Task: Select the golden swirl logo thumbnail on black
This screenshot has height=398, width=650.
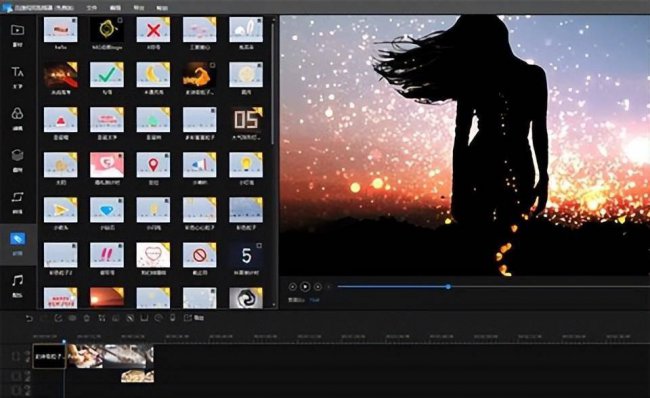Action: click(107, 30)
